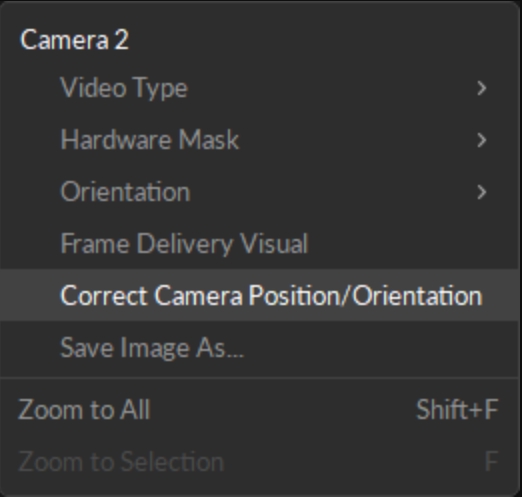
Task: Click the word Mask in Hardware Mask
Action: pos(209,140)
